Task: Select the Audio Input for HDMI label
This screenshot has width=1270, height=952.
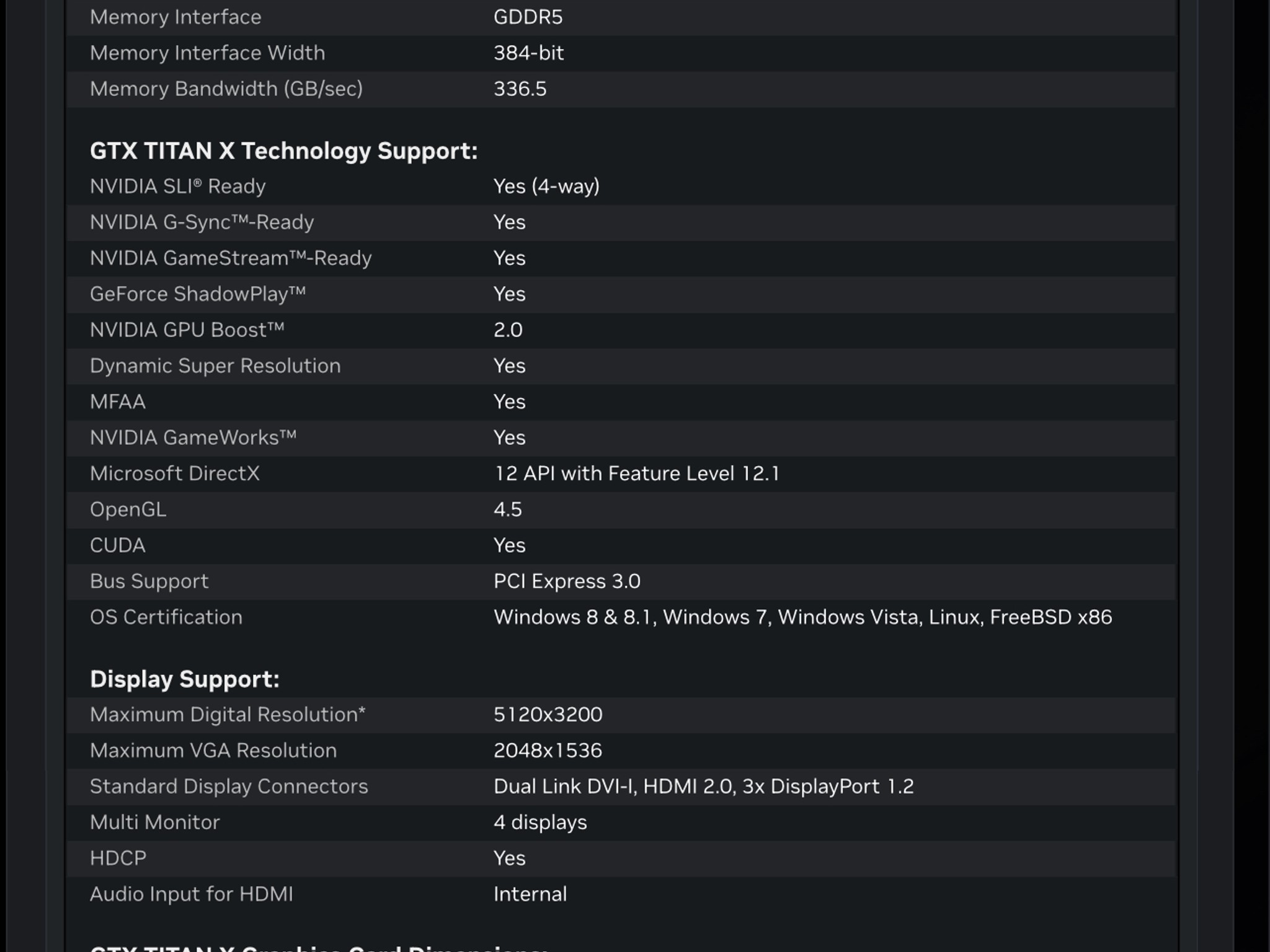Action: (191, 895)
